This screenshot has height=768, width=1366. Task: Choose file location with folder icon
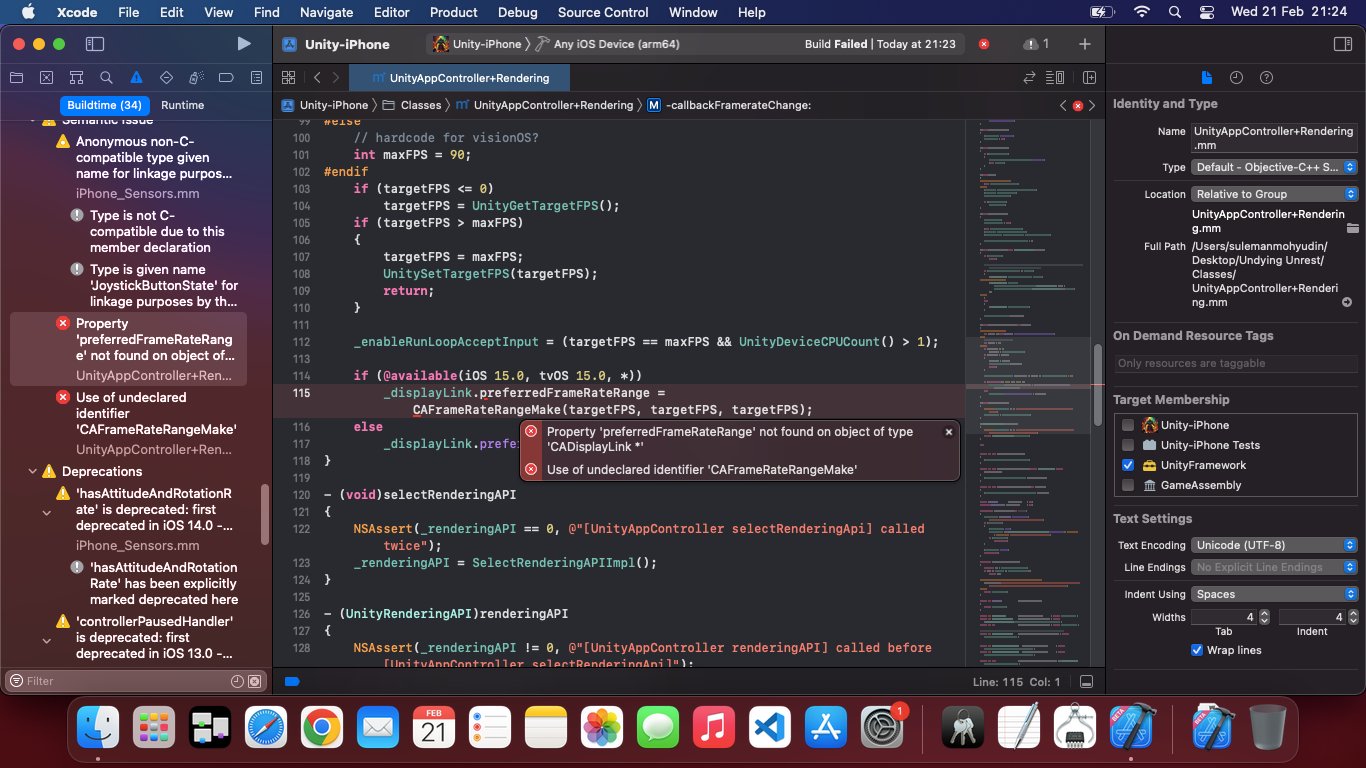tap(1352, 228)
